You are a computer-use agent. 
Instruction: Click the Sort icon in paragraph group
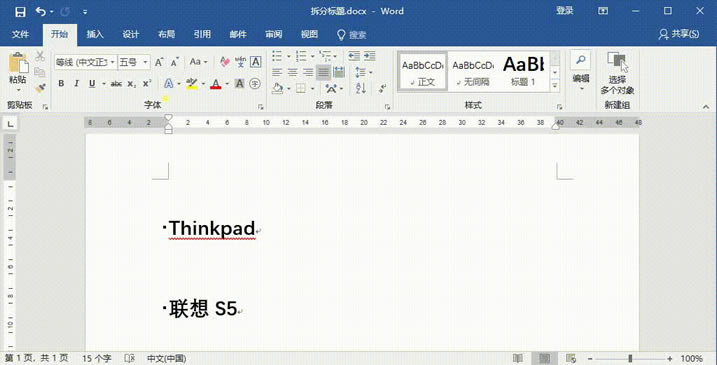[x=361, y=88]
